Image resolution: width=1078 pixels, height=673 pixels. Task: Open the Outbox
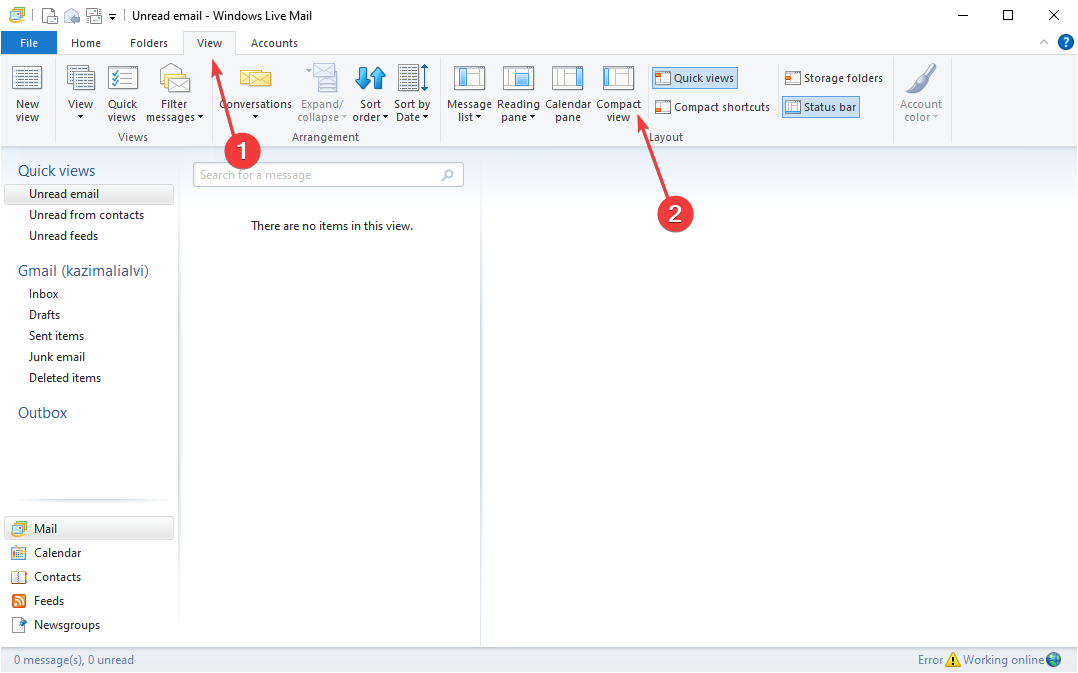pos(43,412)
